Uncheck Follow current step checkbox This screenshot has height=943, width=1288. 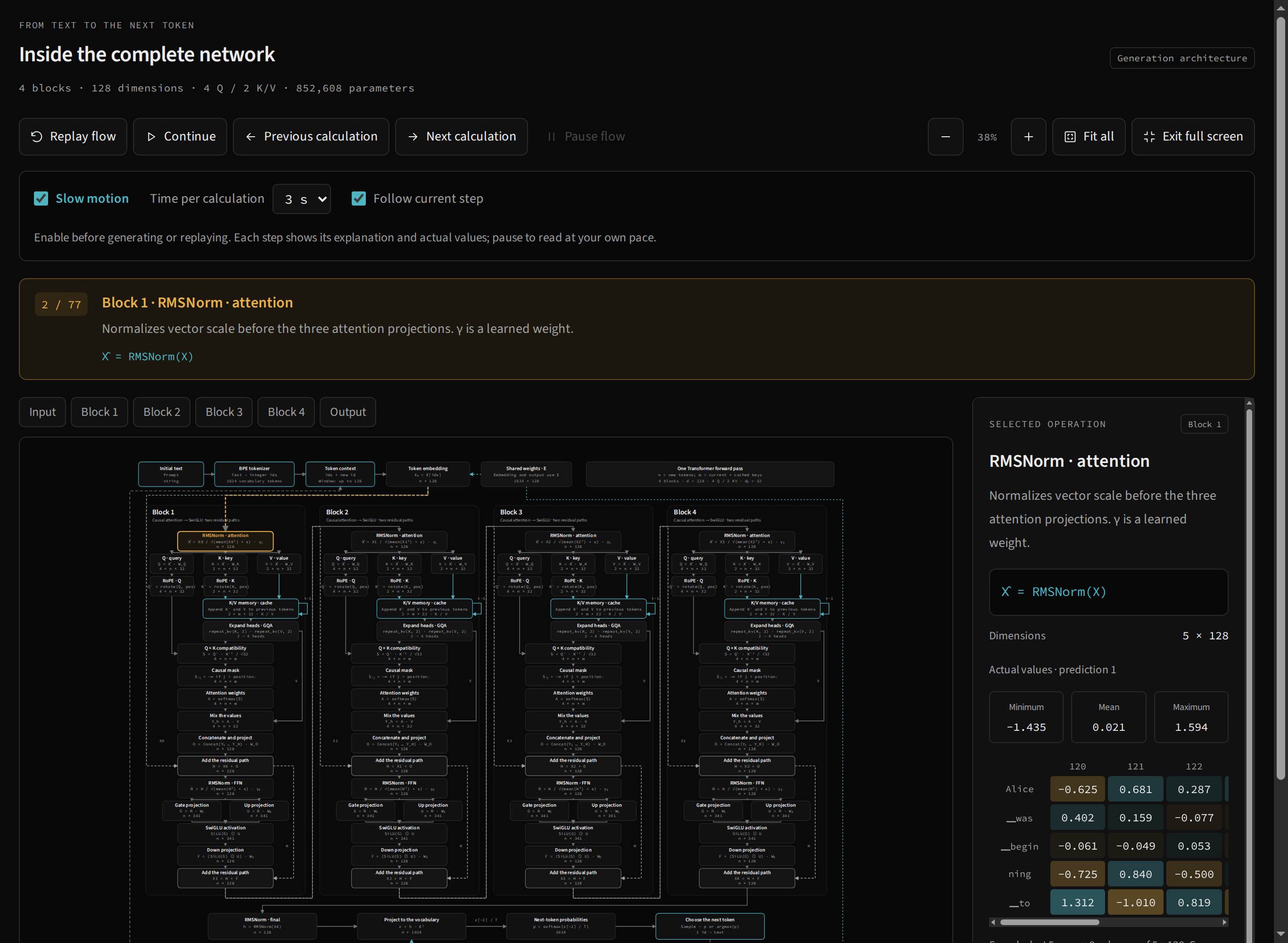(x=359, y=198)
